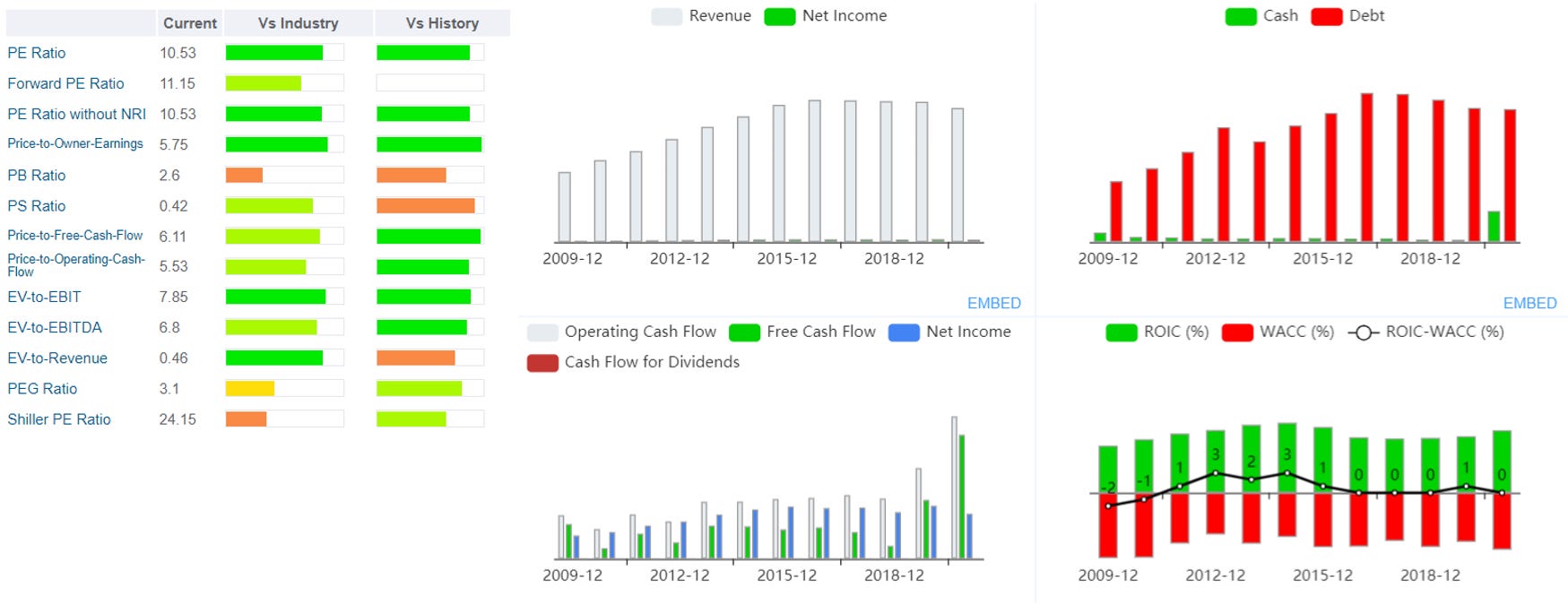Open the PB Ratio link
This screenshot has width=1568, height=604.
pos(37,175)
